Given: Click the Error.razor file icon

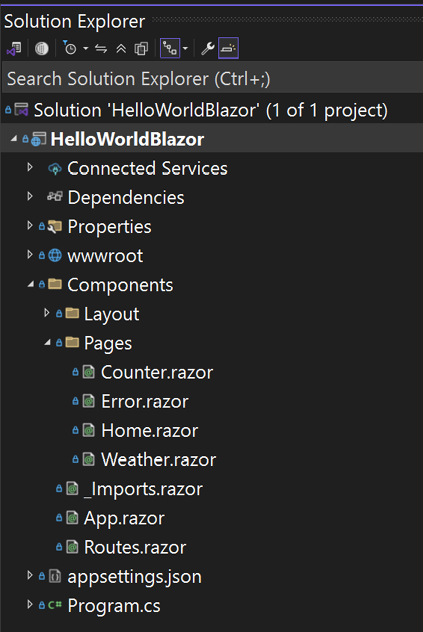Looking at the screenshot, I should click(89, 401).
